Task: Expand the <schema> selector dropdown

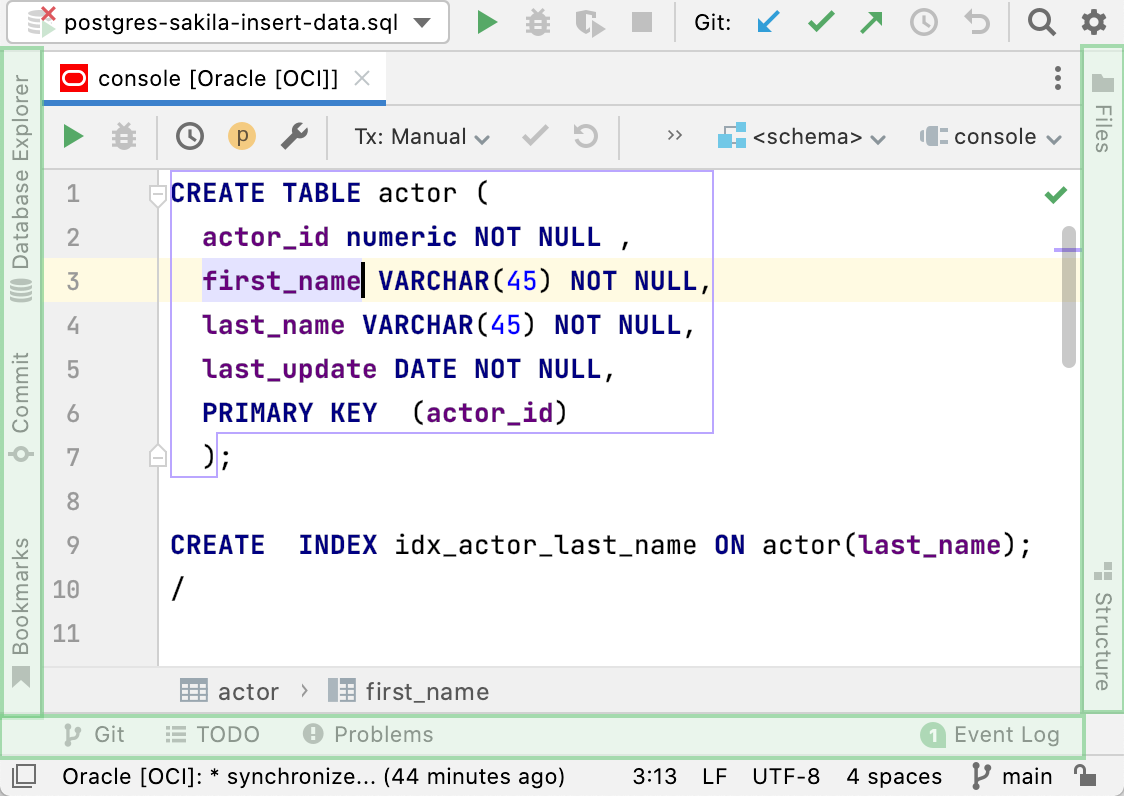Action: point(803,137)
